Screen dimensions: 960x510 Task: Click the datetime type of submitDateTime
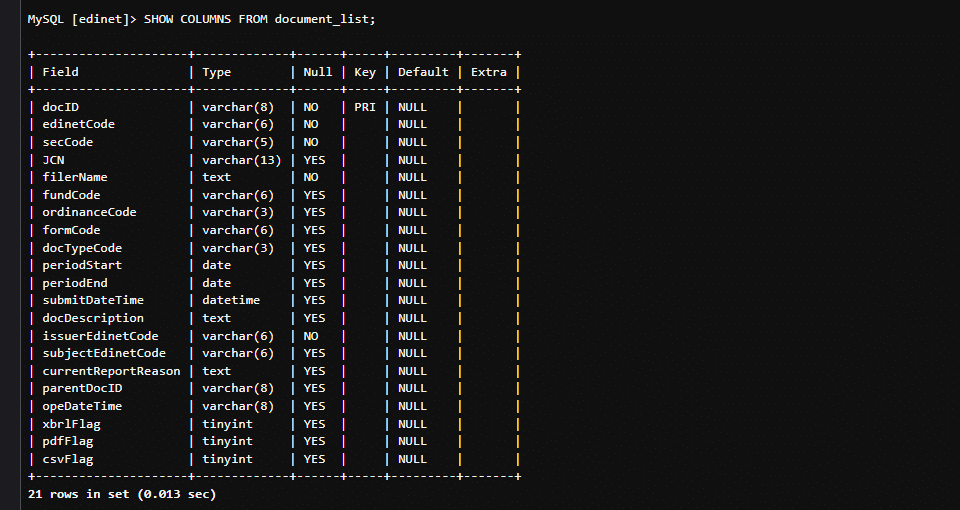pos(231,300)
